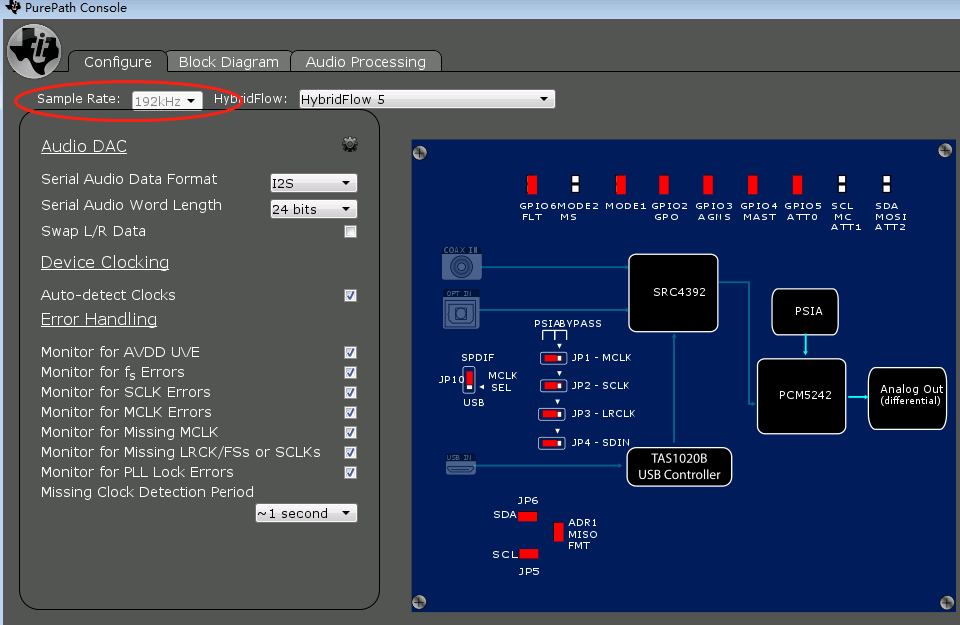The image size is (960, 625).
Task: Click the Device Clocking heading link
Action: tap(105, 263)
